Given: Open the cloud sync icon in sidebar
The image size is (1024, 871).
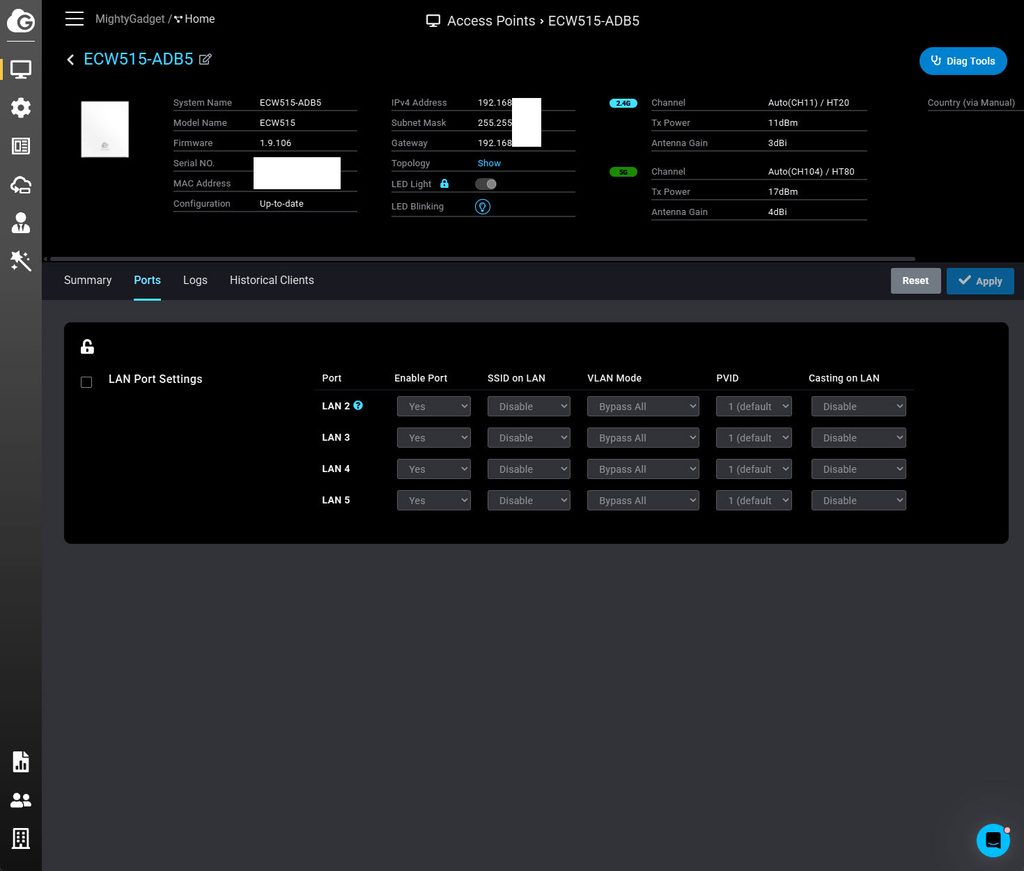Looking at the screenshot, I should [x=21, y=185].
